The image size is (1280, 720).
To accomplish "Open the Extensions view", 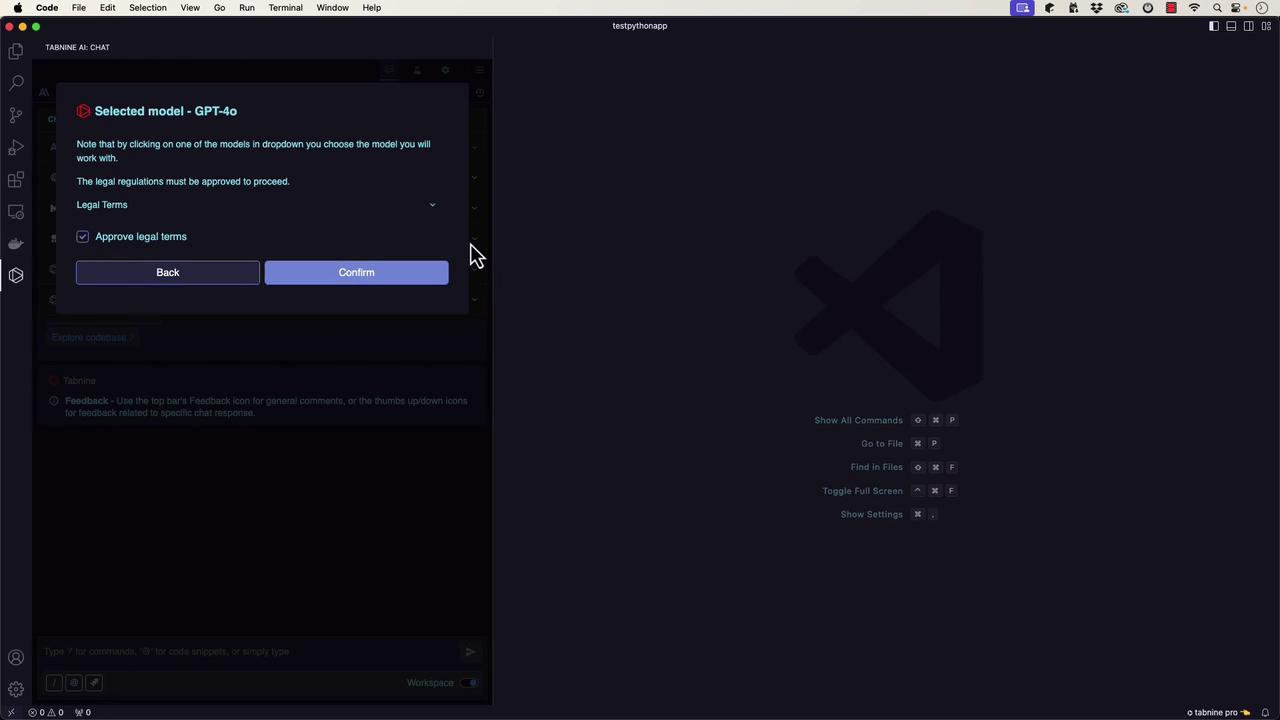I will (16, 179).
